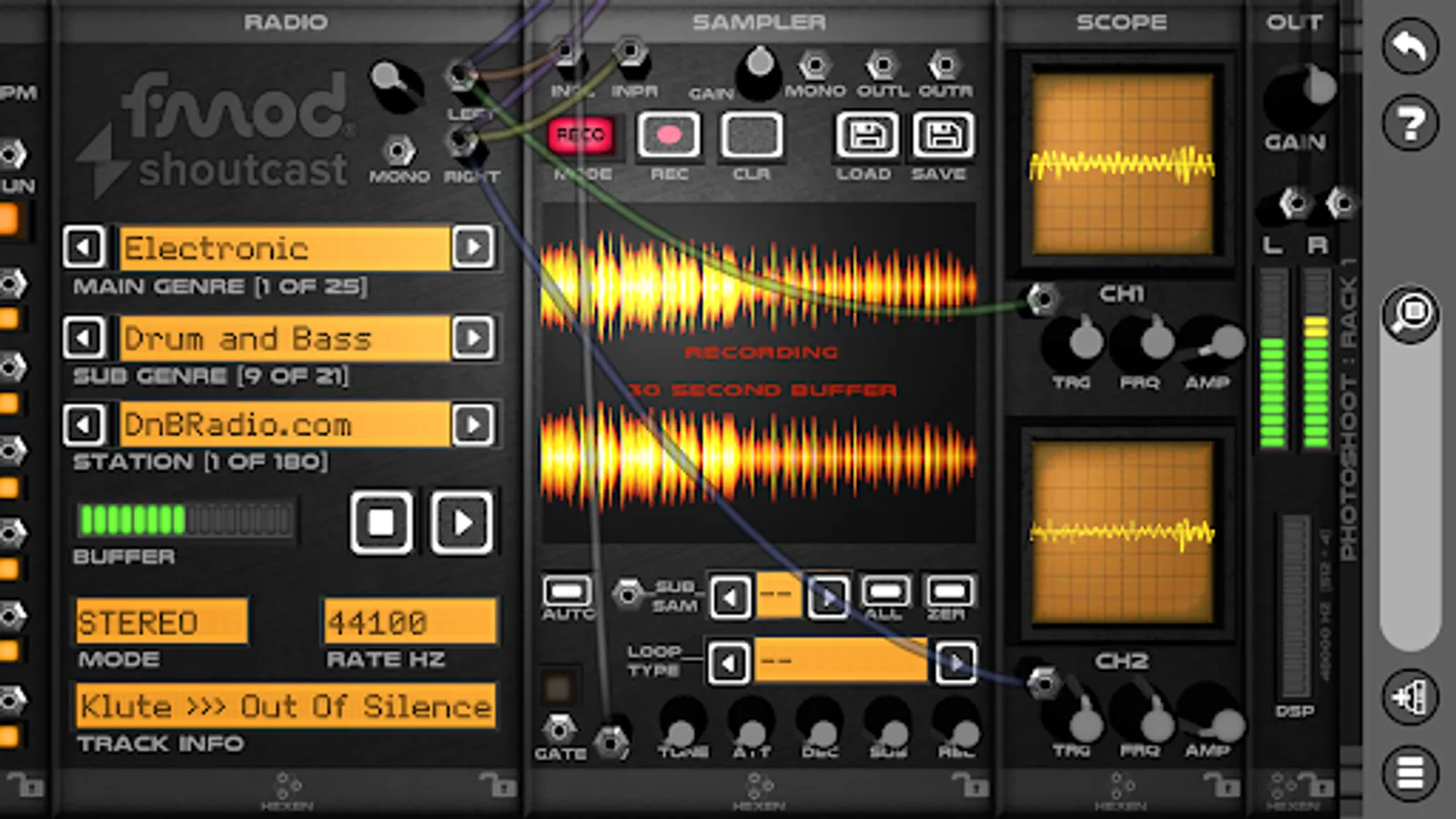Click the radio LEFT output jack

tap(461, 75)
